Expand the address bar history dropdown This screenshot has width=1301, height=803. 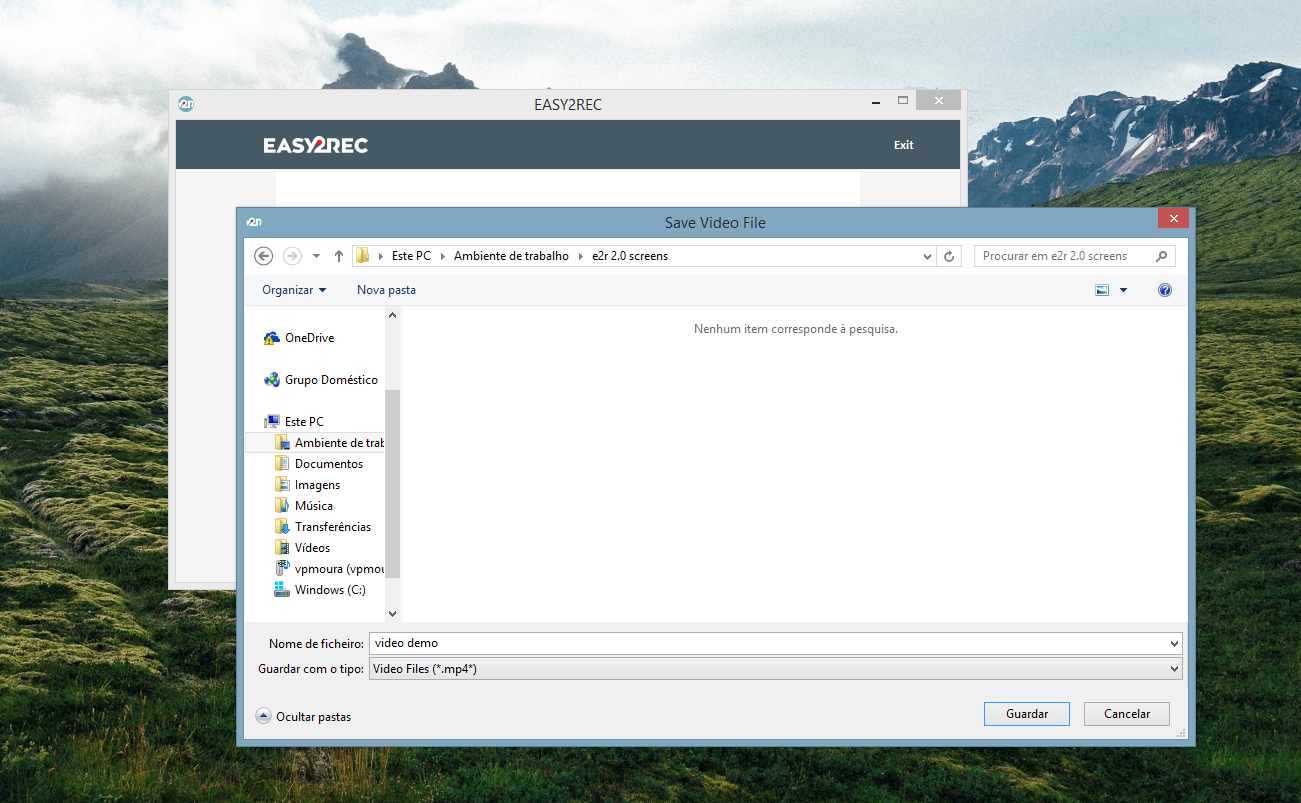927,256
